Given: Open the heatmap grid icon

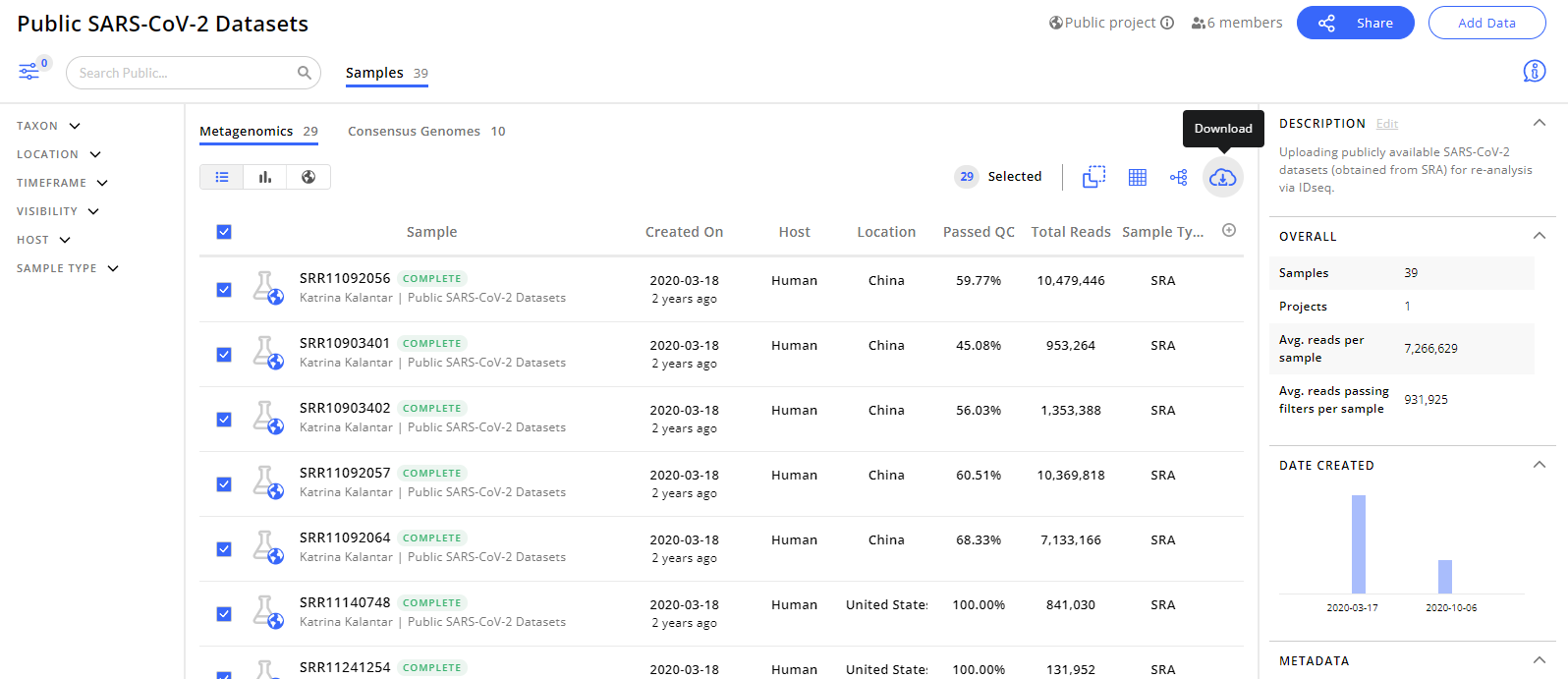Looking at the screenshot, I should 1138,177.
